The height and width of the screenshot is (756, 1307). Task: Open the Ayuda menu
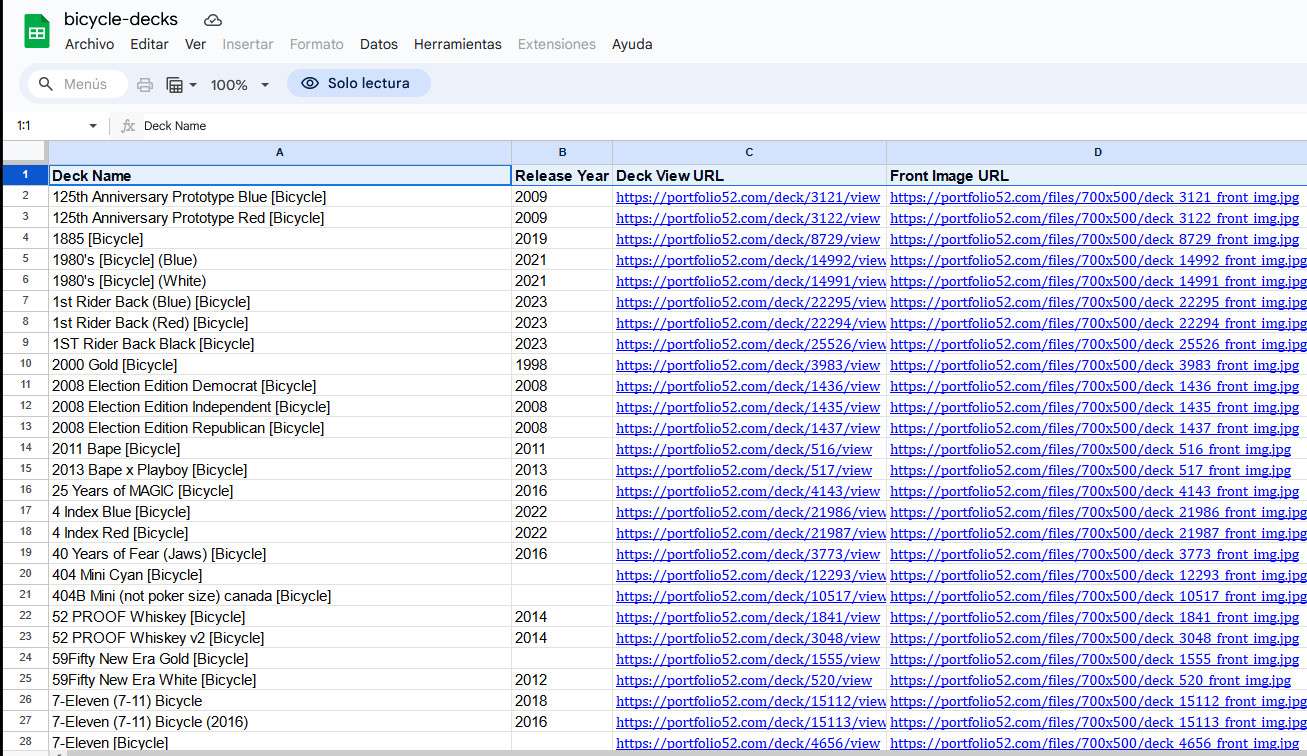pyautogui.click(x=632, y=44)
